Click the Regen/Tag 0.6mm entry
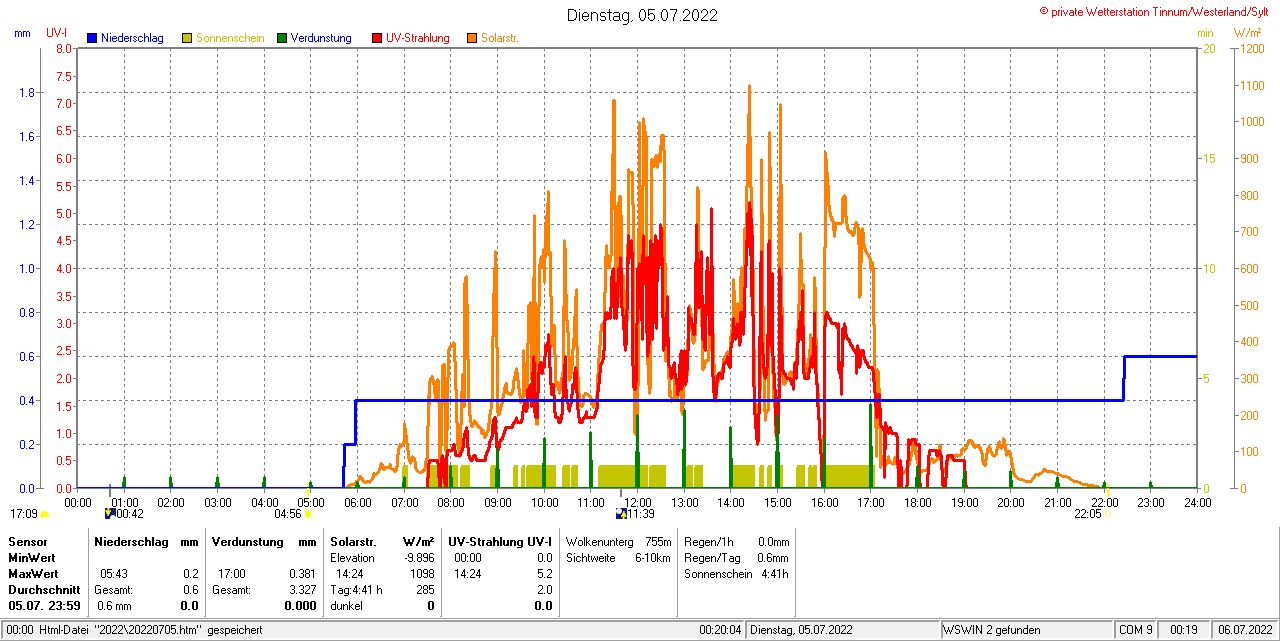Screen dimensions: 1280x641 coord(736,557)
